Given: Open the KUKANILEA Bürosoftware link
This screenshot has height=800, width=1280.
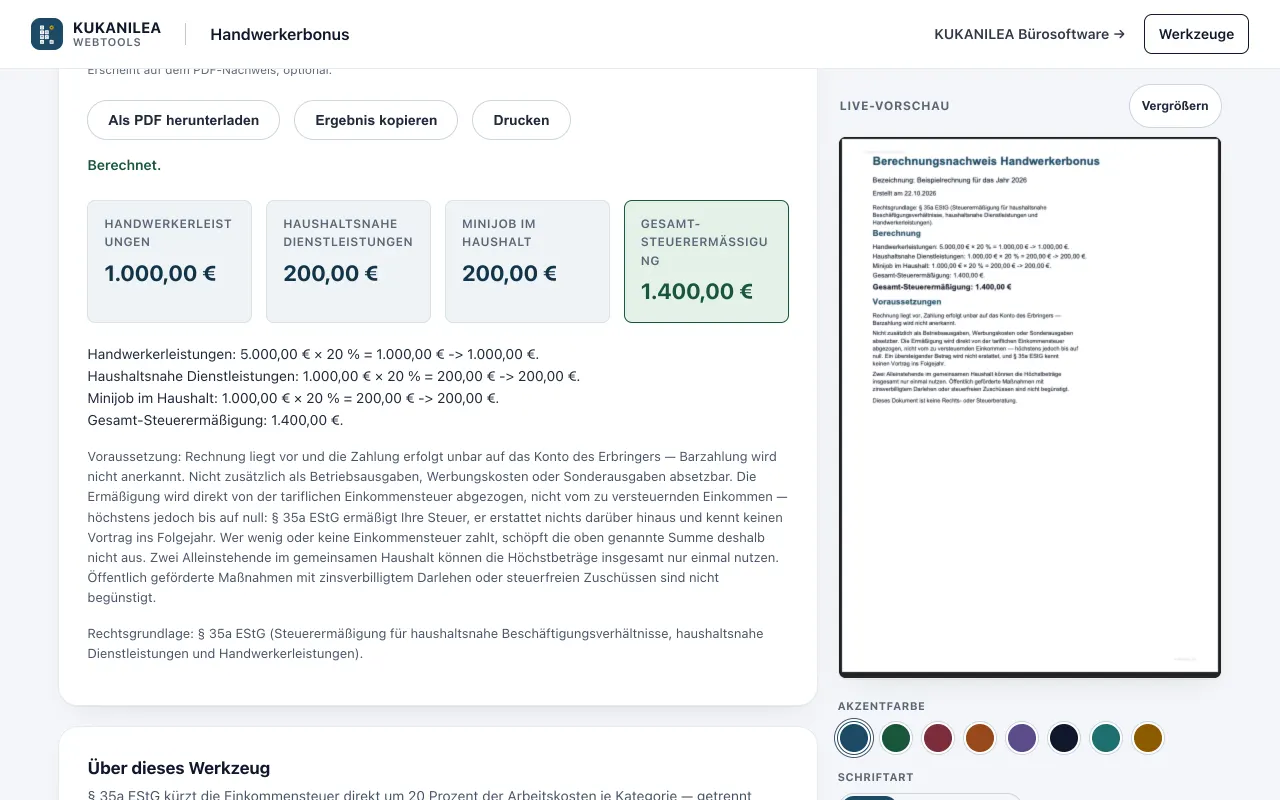Looking at the screenshot, I should (x=1029, y=34).
